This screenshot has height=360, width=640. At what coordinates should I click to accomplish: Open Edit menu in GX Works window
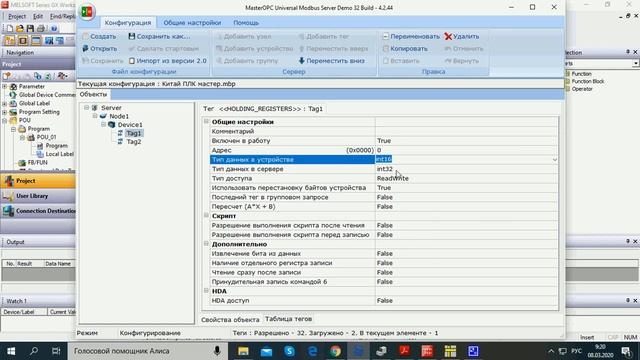[x=38, y=16]
